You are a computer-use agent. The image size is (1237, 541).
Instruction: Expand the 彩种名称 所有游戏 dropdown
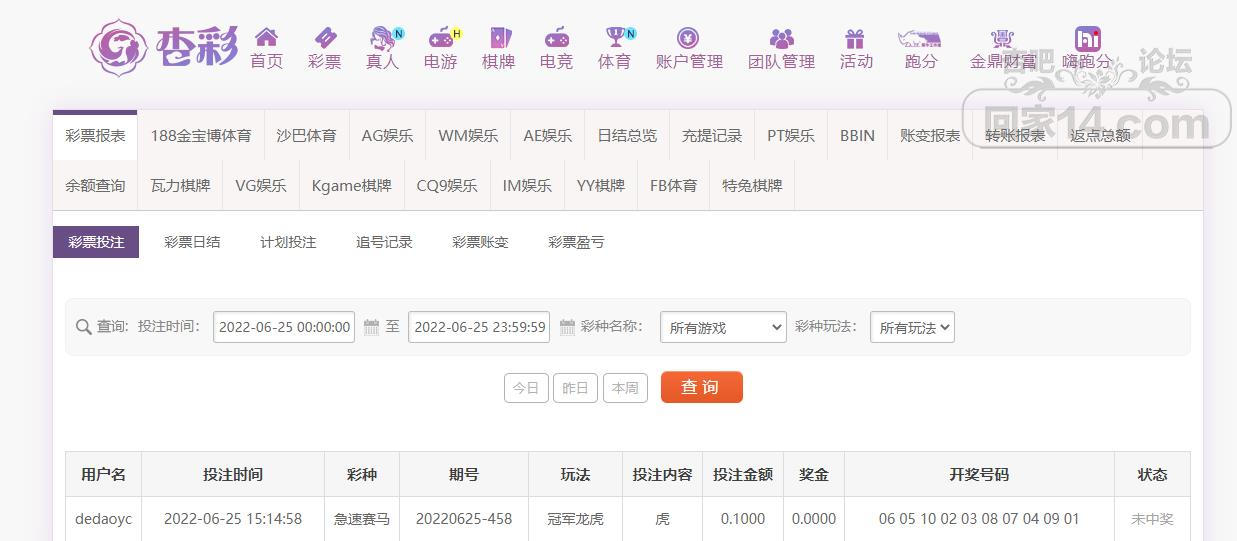coord(723,327)
